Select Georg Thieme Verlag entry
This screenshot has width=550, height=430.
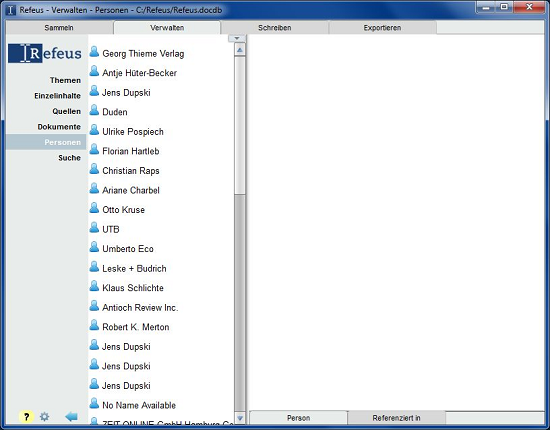point(143,54)
